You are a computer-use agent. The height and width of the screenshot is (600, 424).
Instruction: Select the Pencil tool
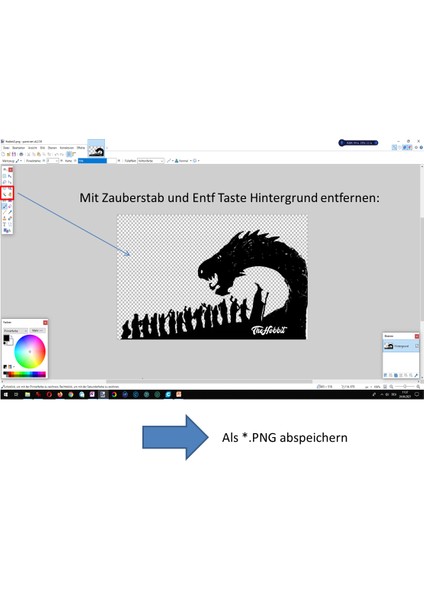coord(5,212)
